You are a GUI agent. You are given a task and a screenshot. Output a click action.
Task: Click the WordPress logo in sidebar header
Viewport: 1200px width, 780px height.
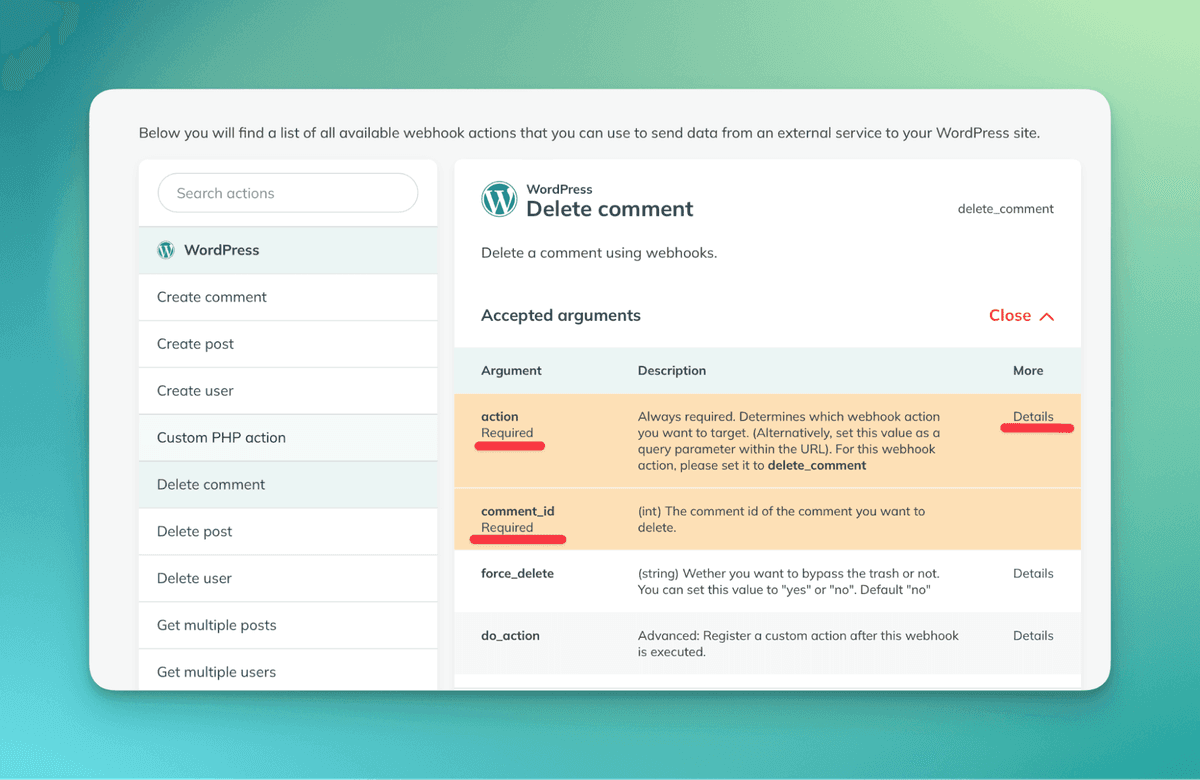(x=166, y=250)
